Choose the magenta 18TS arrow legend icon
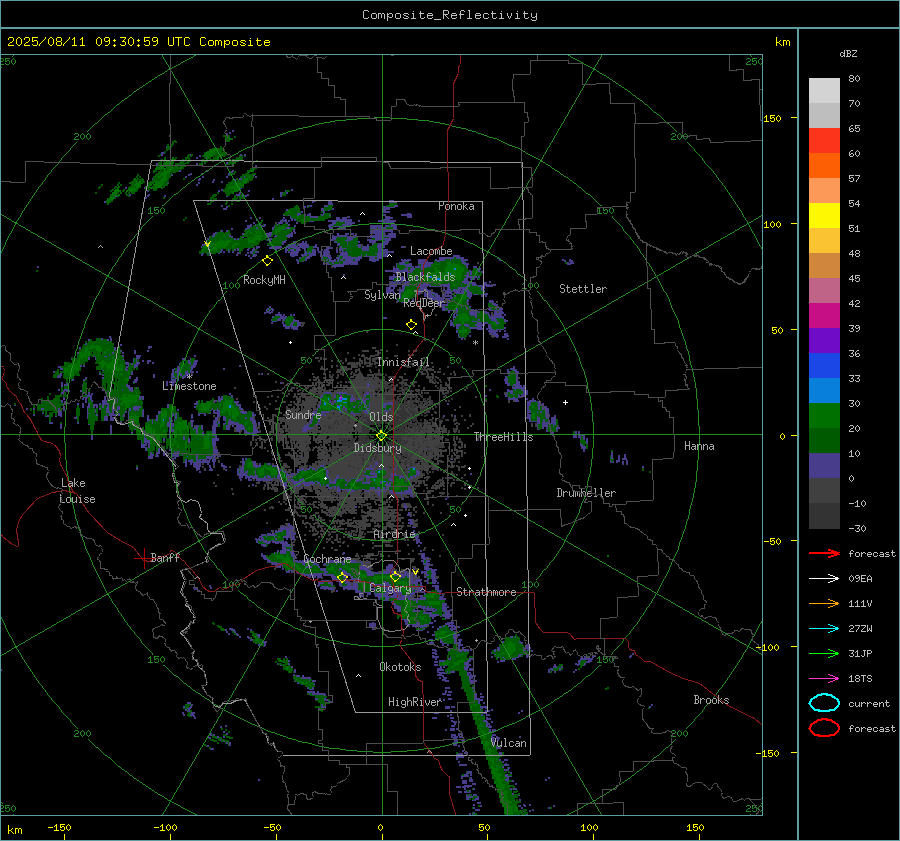The width and height of the screenshot is (900, 841). click(x=824, y=679)
